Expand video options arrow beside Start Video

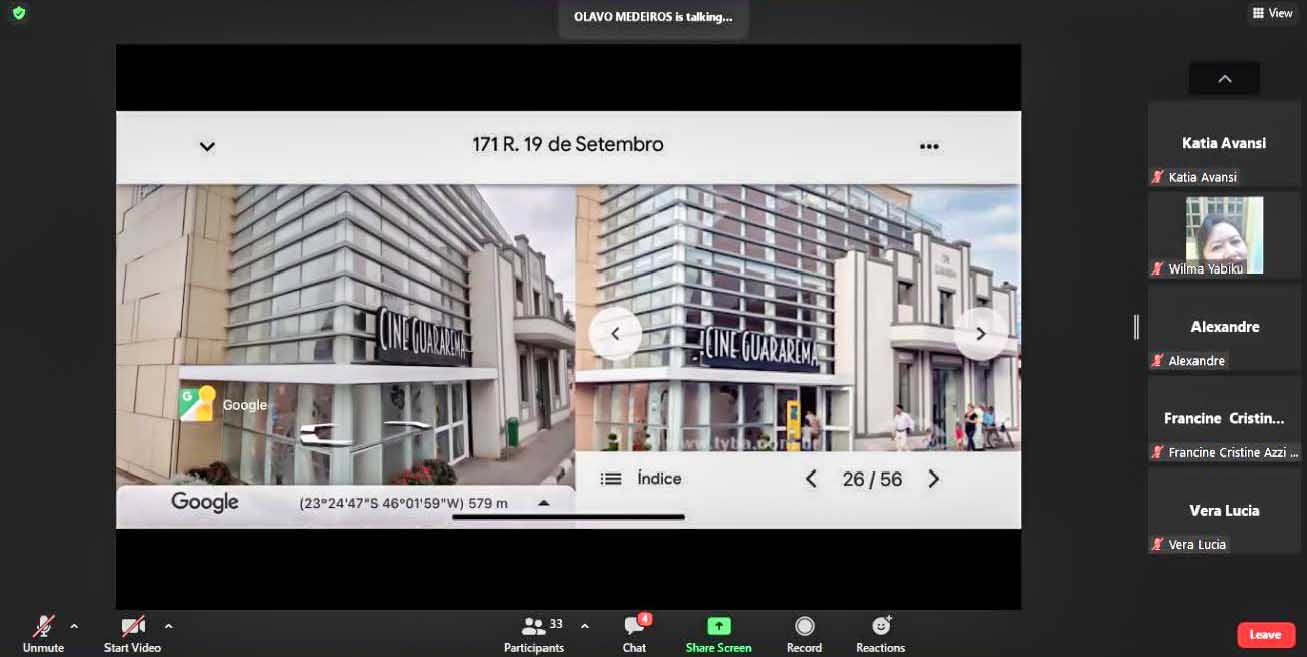tap(168, 626)
